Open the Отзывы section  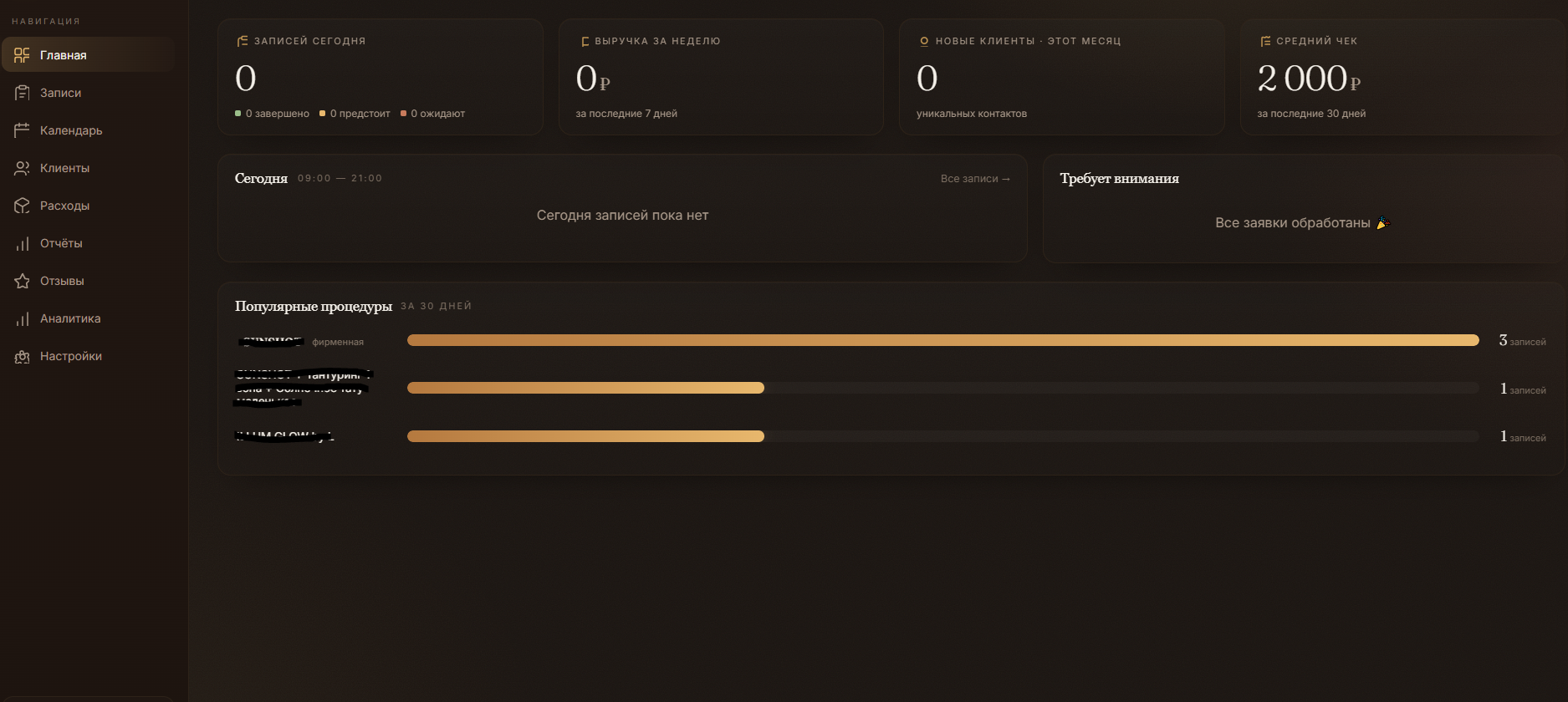(88, 281)
